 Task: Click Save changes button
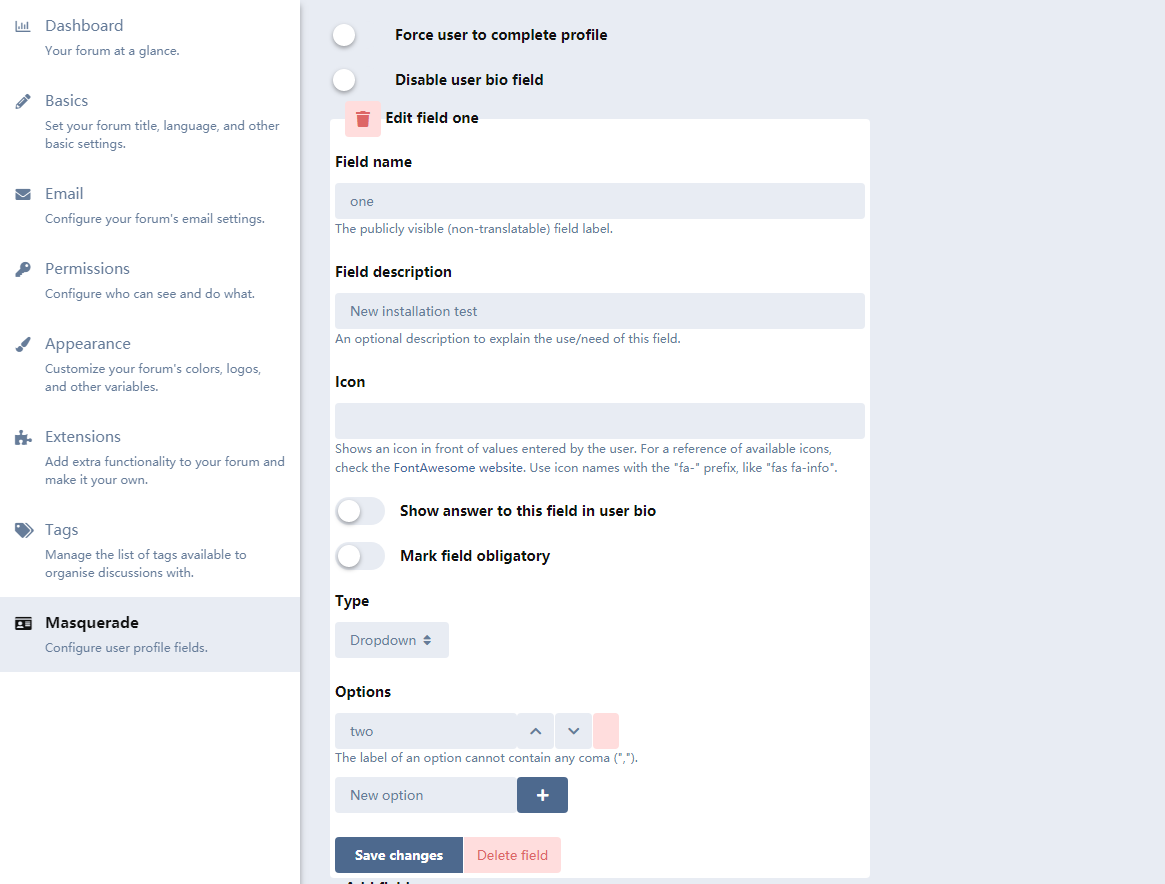(x=399, y=855)
